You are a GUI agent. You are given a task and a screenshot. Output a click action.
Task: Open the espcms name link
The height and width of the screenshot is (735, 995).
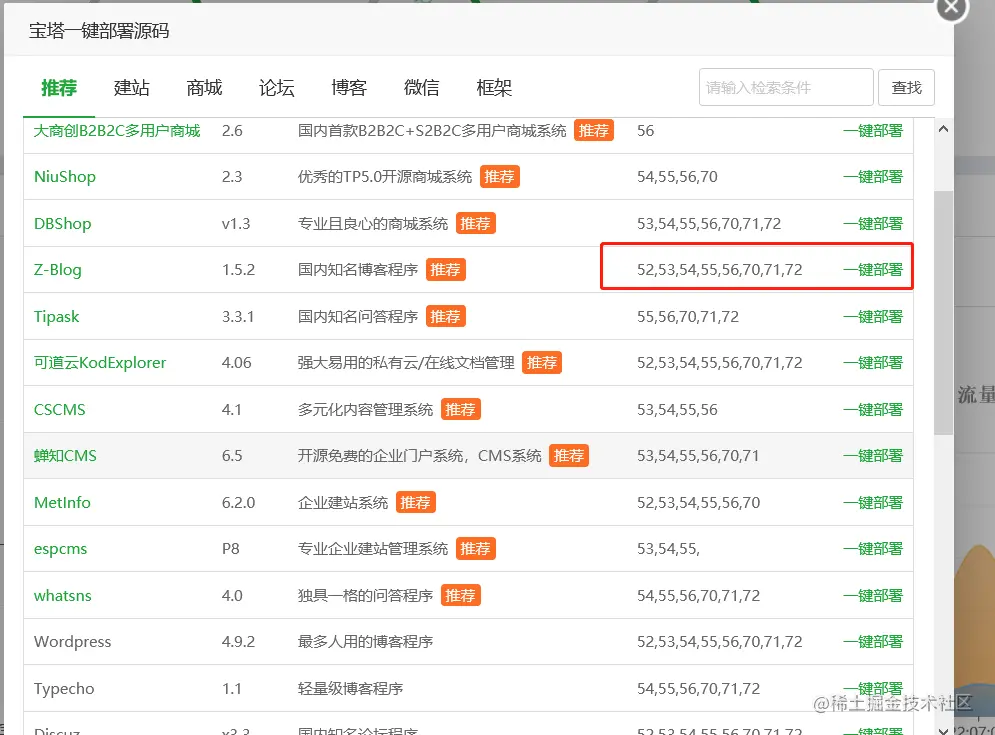click(60, 549)
